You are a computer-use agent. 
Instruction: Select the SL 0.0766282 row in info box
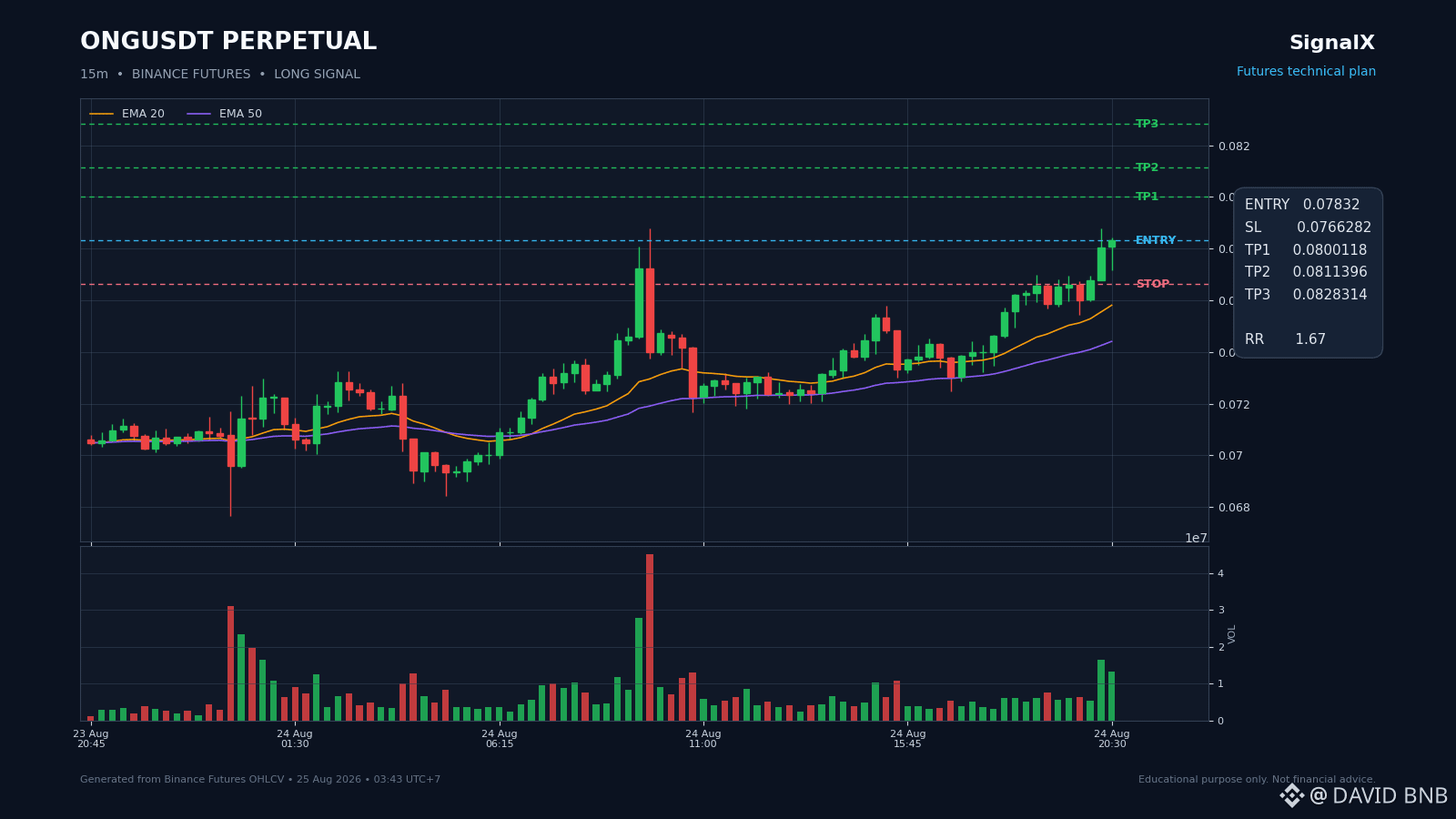[1308, 227]
